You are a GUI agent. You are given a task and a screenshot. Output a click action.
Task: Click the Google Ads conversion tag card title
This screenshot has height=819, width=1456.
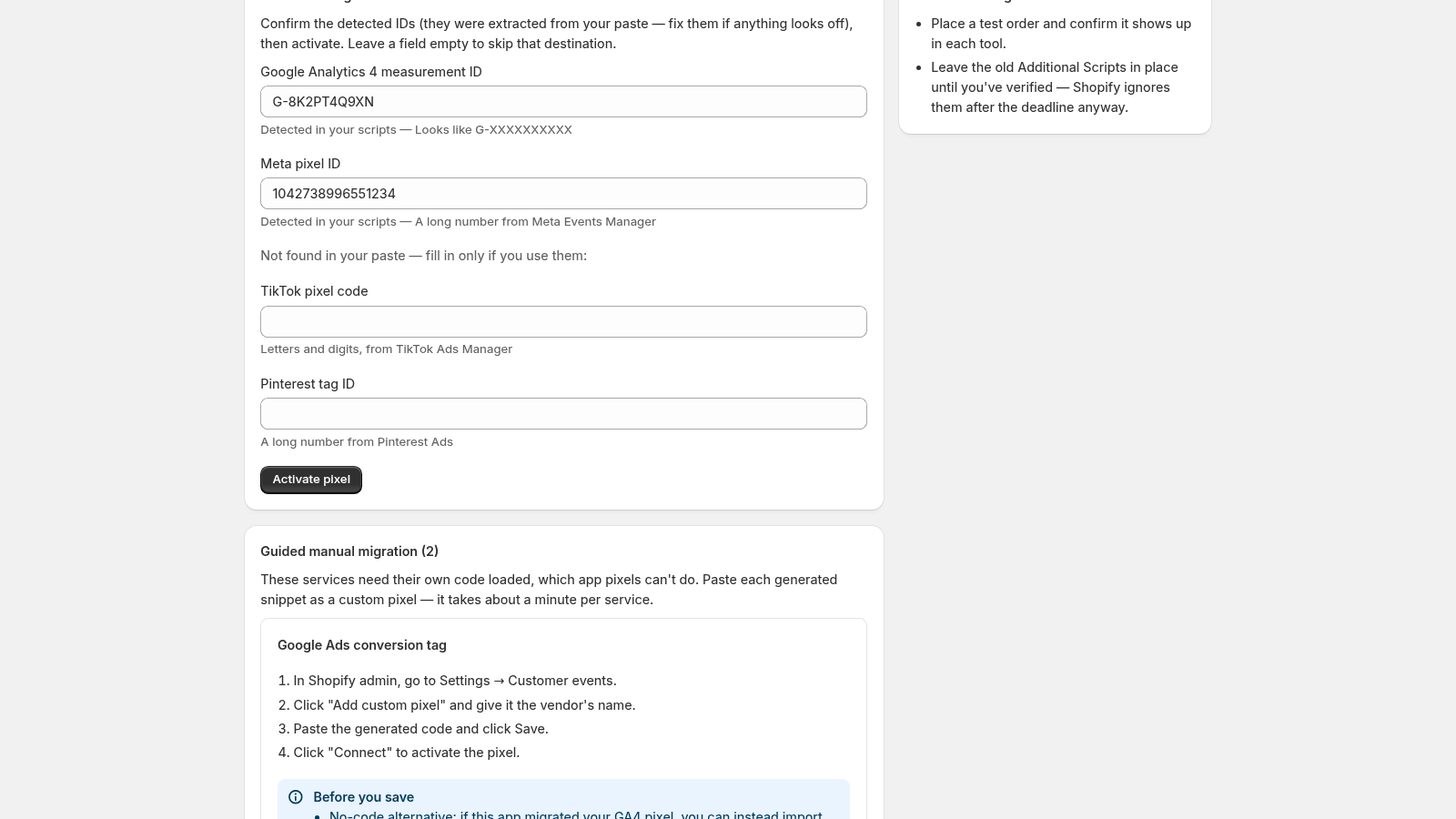362,645
